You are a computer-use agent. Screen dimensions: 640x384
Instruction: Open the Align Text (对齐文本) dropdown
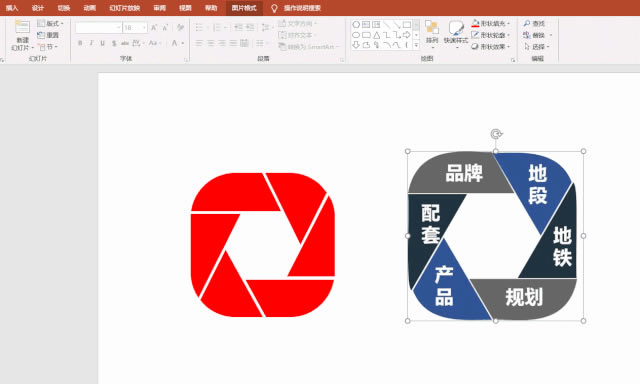[x=298, y=35]
